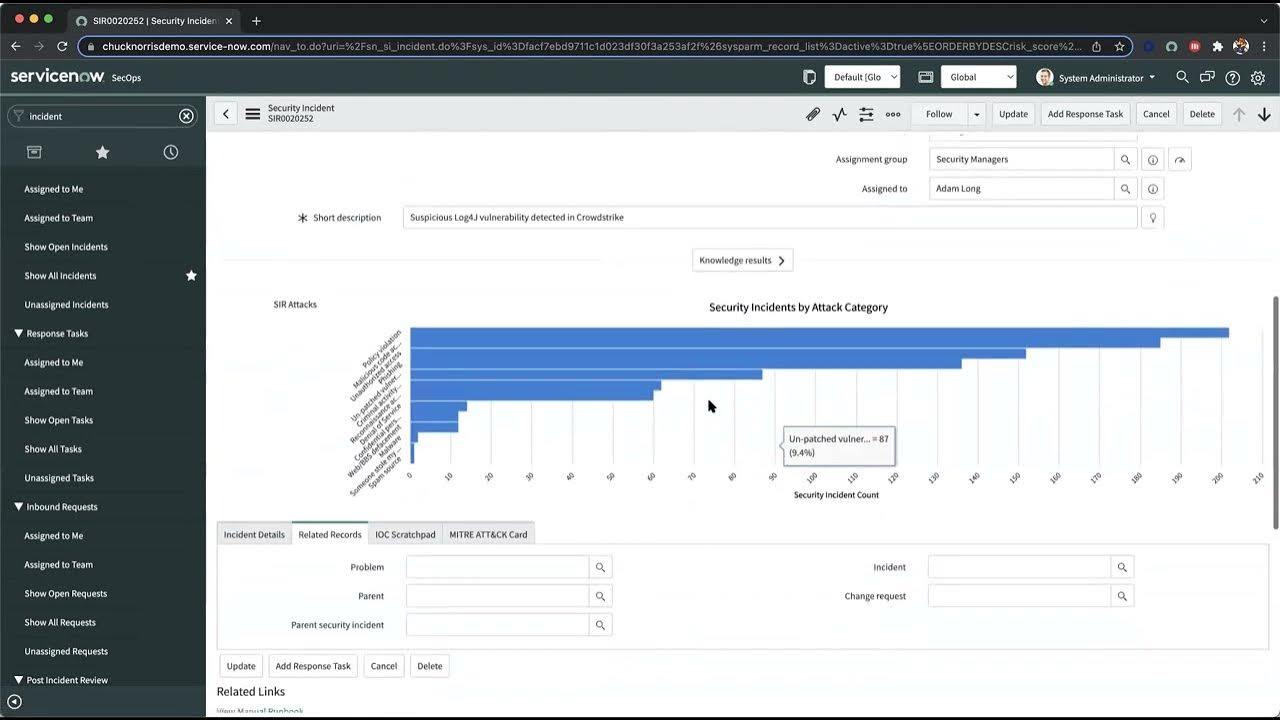Click the Follow button
Screen dimensions: 1280x720
point(939,114)
